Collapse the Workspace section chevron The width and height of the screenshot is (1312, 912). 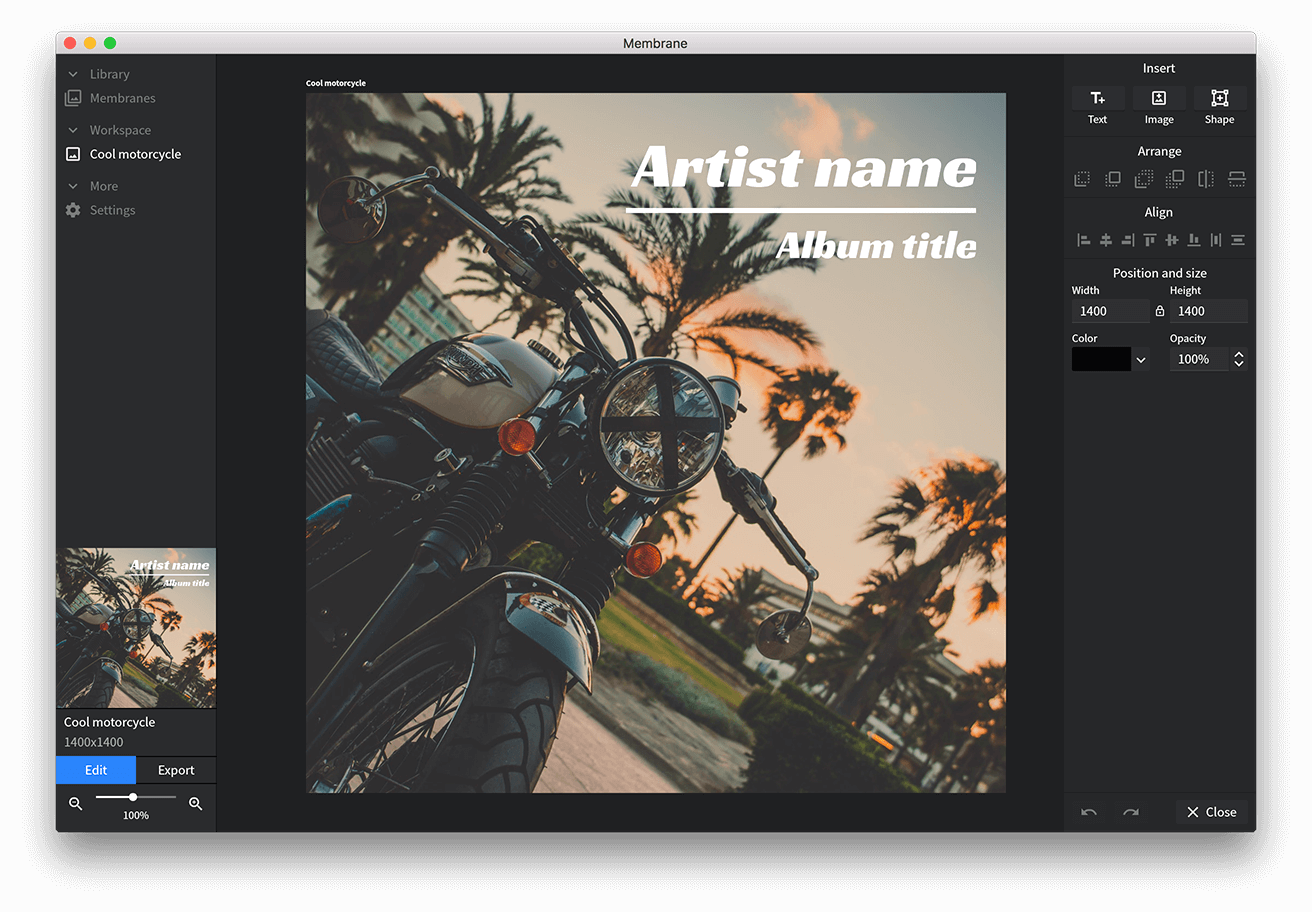(x=73, y=130)
